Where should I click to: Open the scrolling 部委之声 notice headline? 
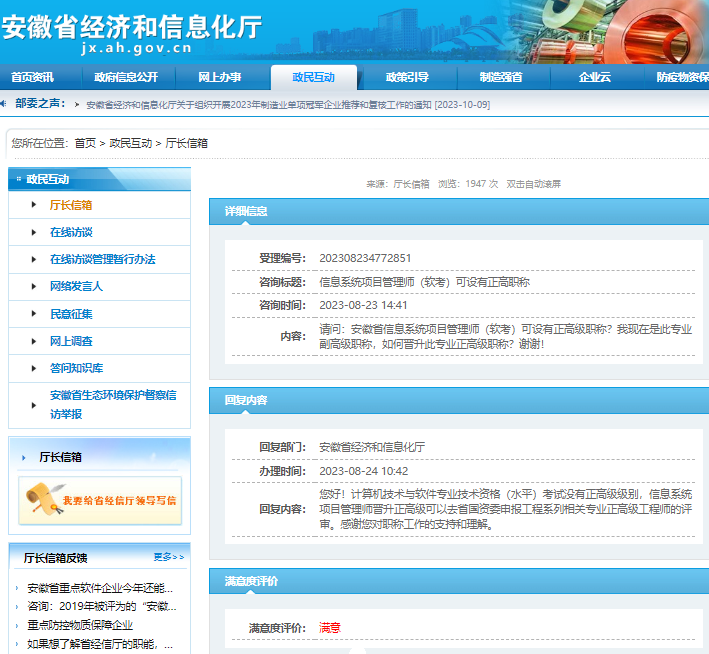tap(288, 105)
